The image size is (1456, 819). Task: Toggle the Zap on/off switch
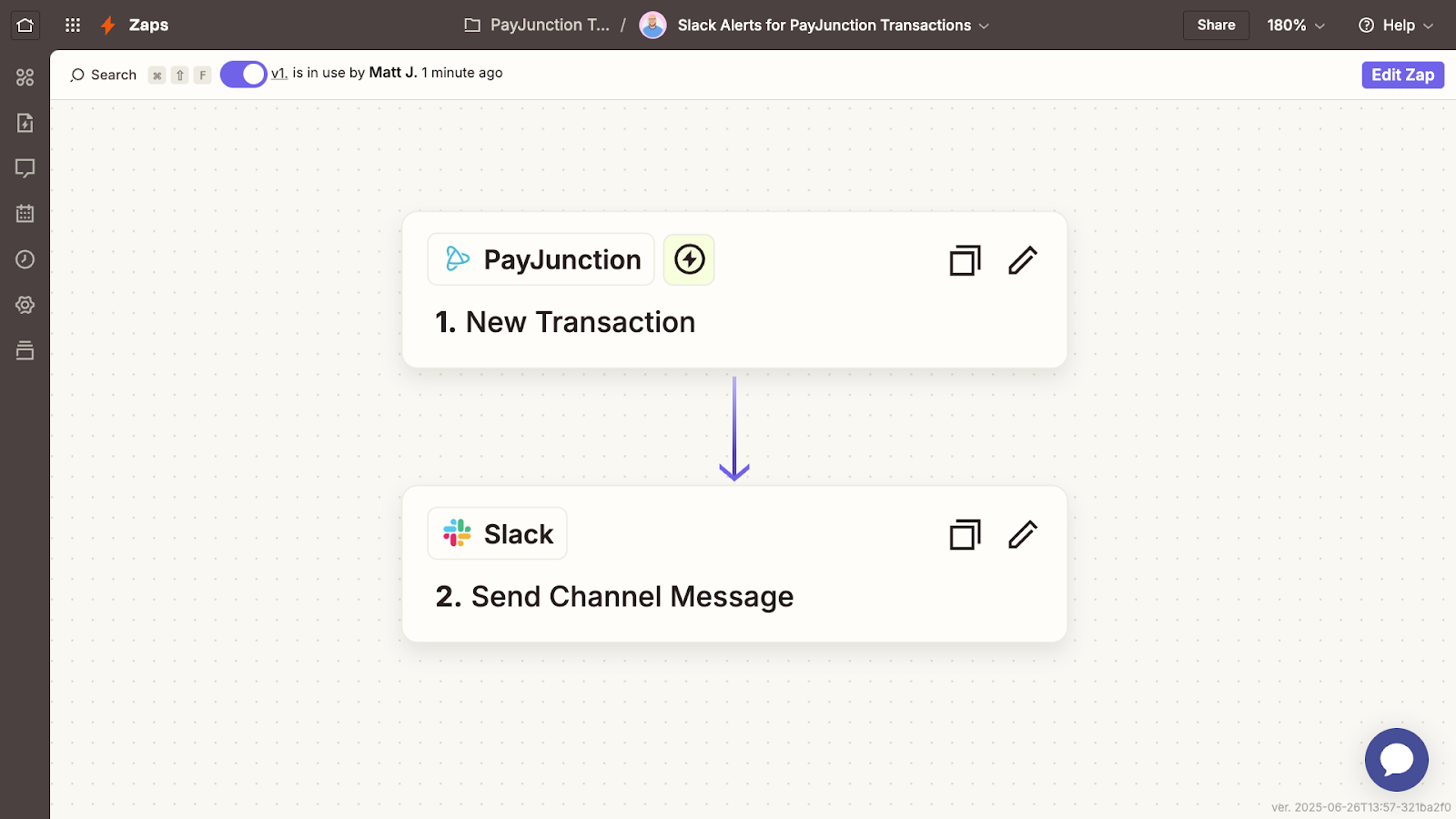tap(243, 74)
